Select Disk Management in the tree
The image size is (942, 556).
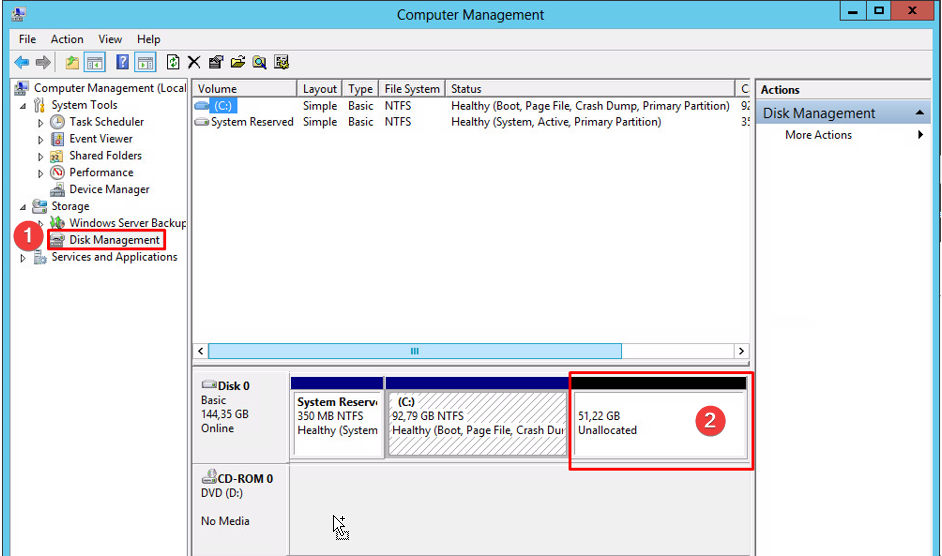point(114,240)
